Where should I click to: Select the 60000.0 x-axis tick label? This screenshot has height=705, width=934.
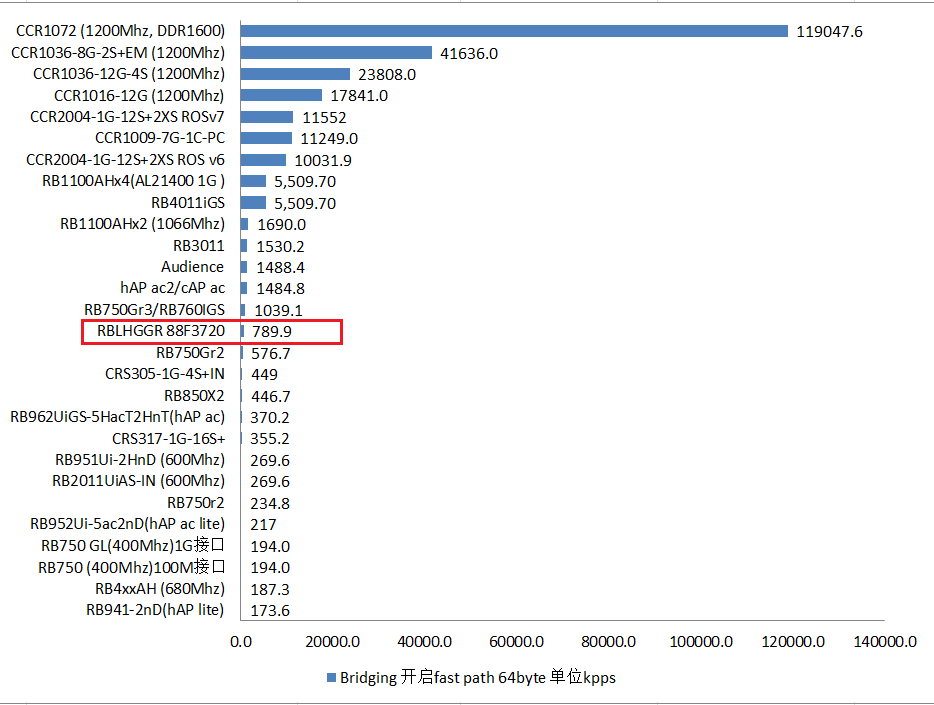516,642
